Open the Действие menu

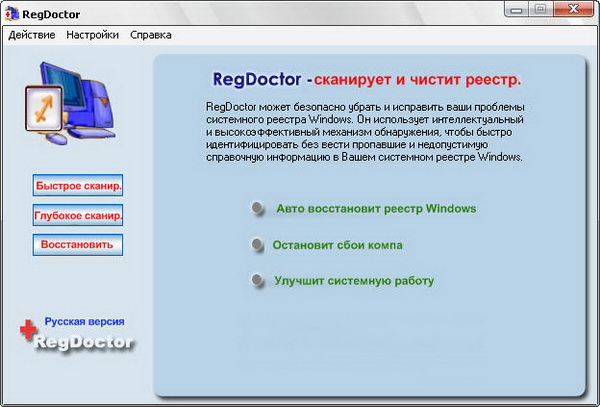click(31, 35)
